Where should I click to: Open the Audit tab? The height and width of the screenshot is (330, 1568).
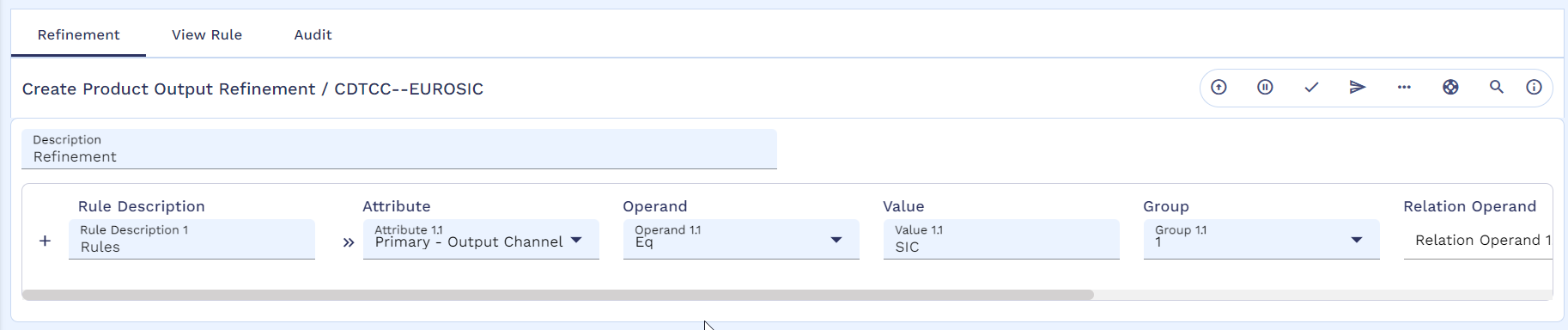point(313,34)
